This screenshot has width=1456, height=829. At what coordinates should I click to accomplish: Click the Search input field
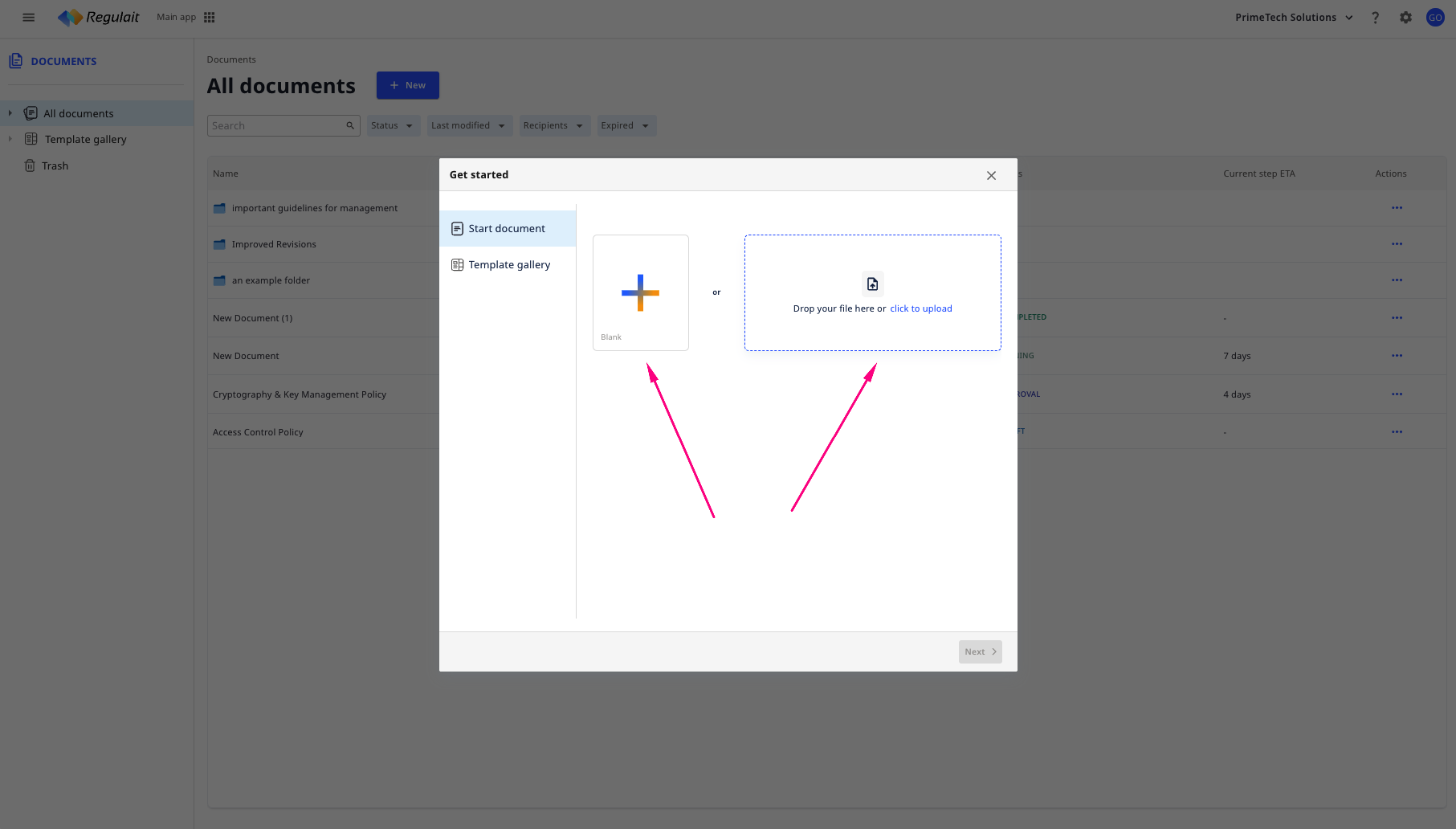(275, 126)
